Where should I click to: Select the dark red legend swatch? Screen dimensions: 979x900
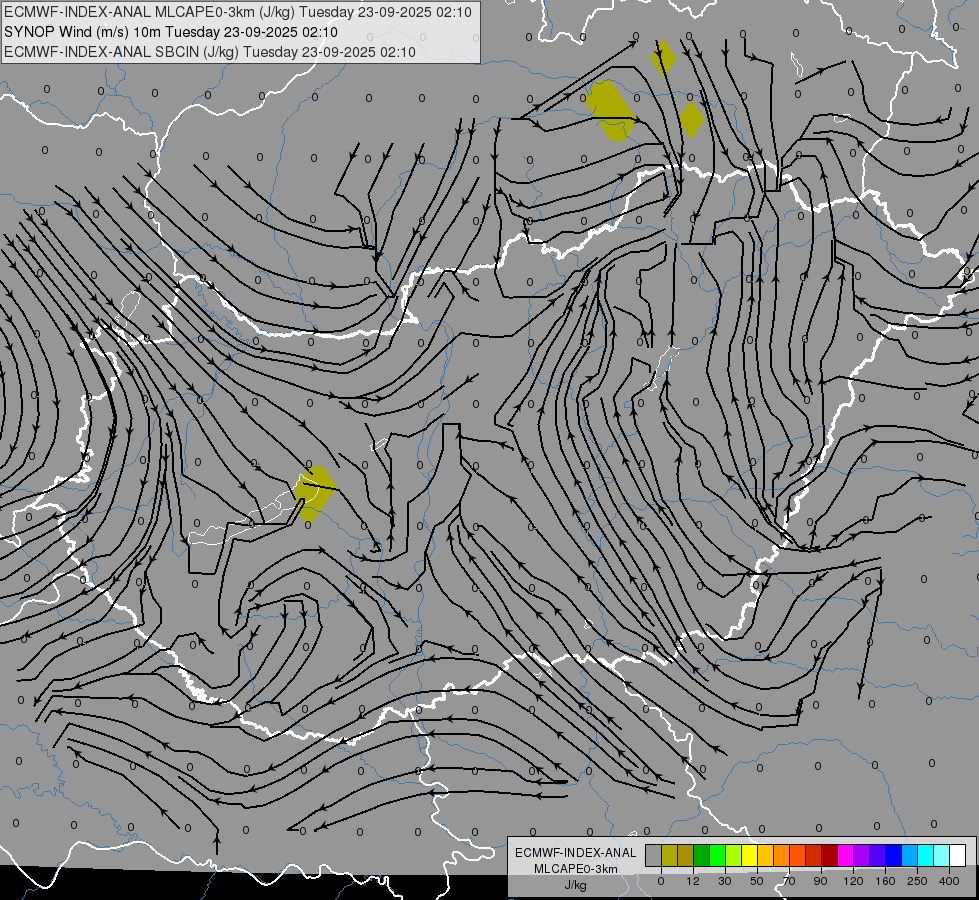tap(830, 856)
